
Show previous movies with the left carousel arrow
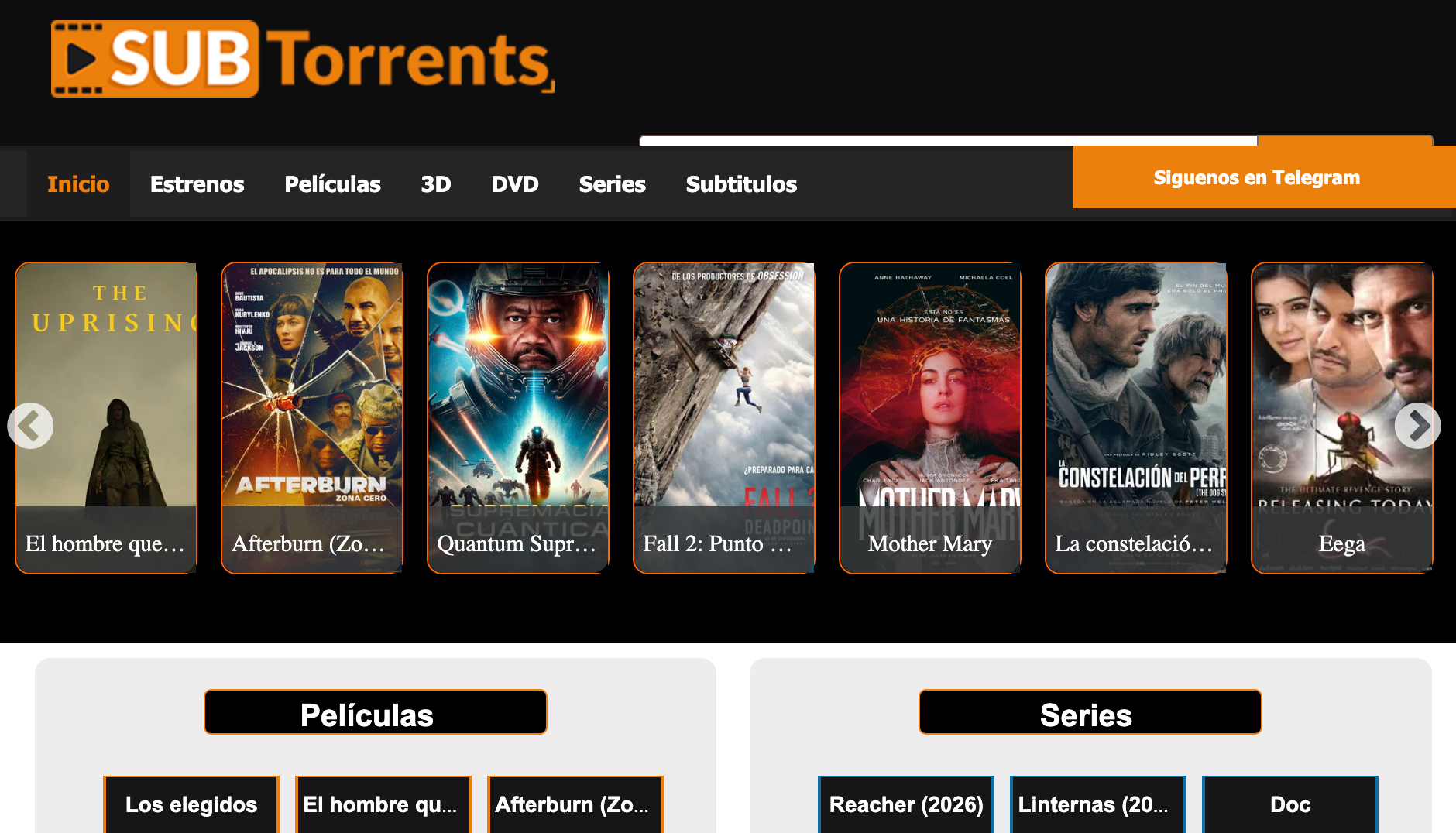click(30, 426)
